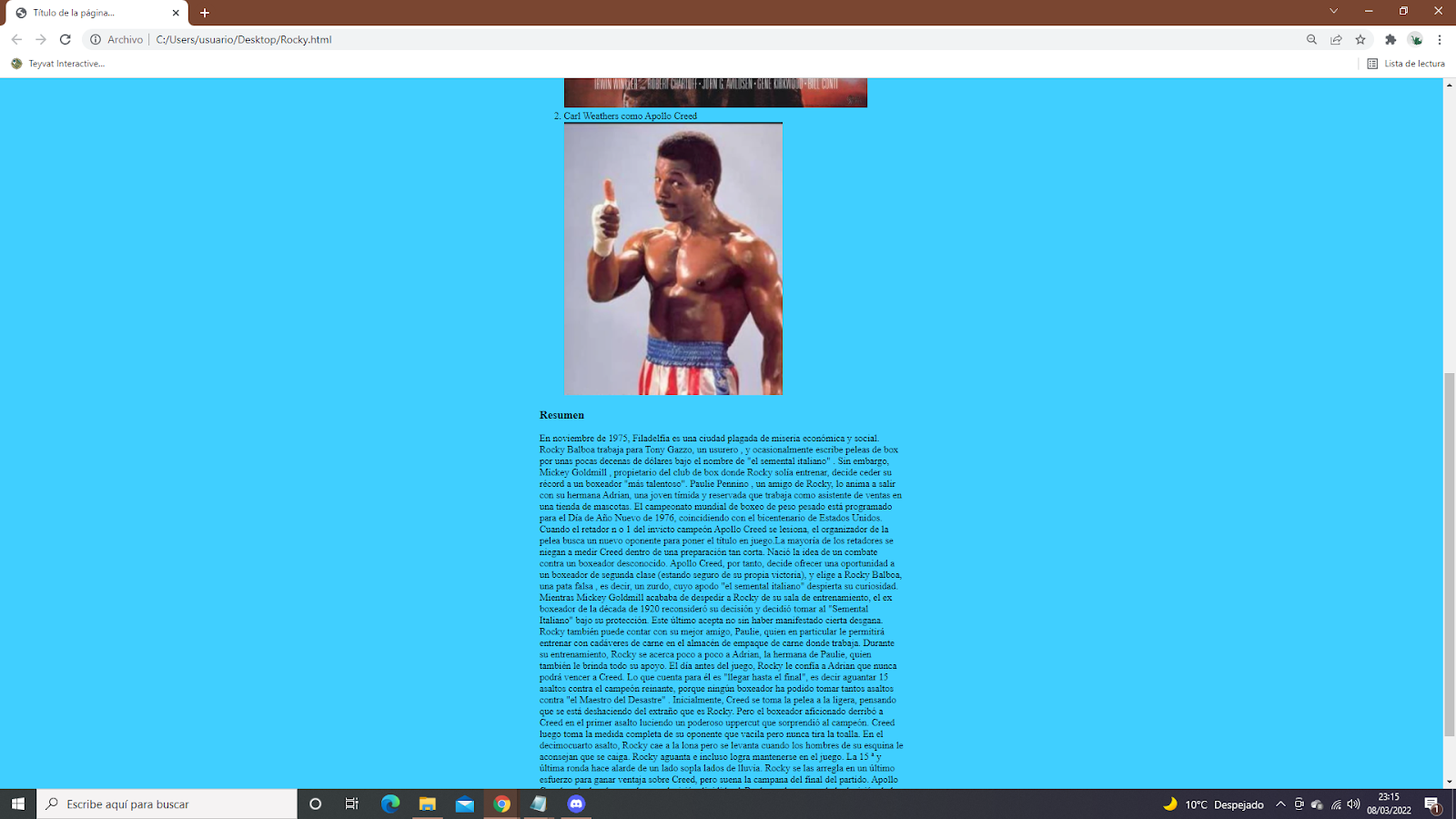The height and width of the screenshot is (819, 1456).
Task: Open Cortana from the taskbar circle
Action: tap(316, 804)
